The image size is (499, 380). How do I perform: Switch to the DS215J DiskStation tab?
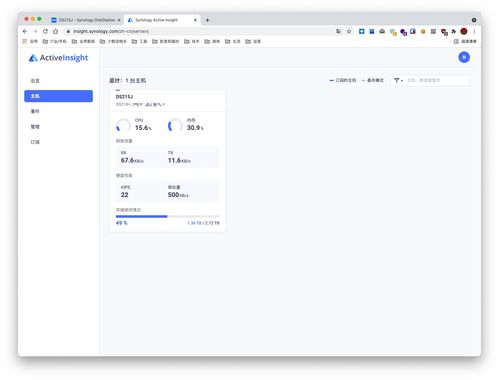click(x=86, y=20)
